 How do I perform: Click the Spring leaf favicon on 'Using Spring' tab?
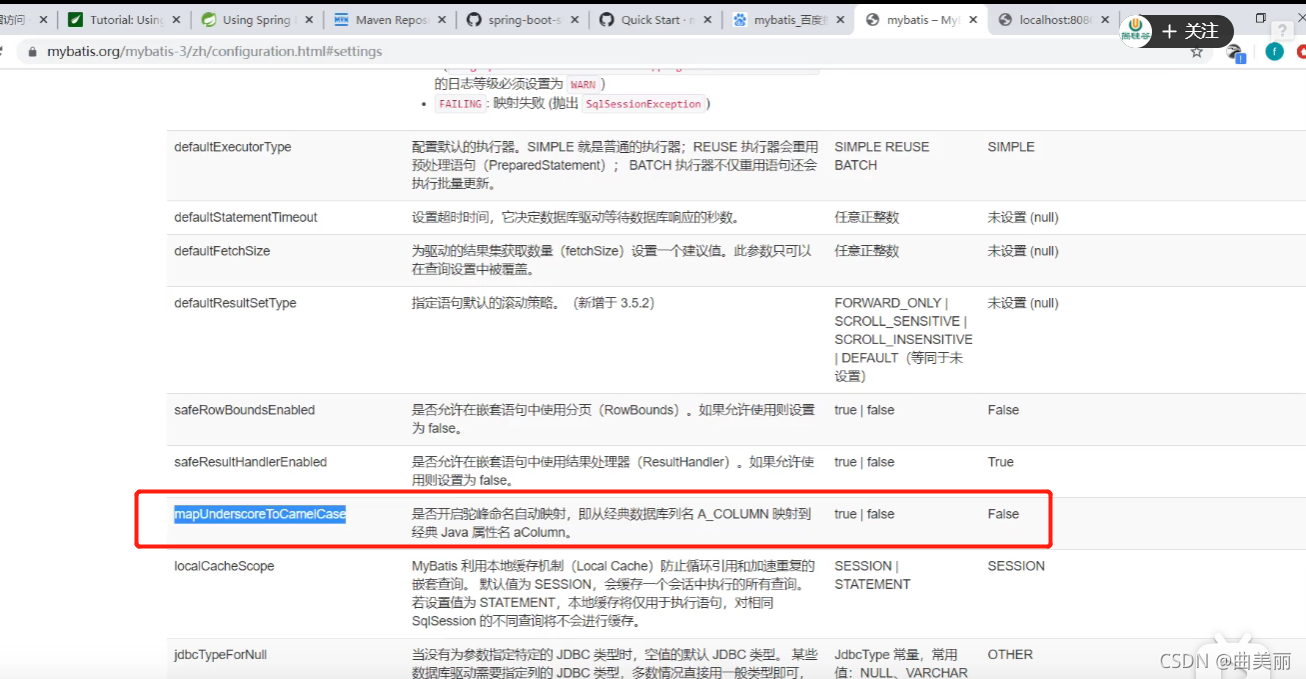[x=208, y=20]
